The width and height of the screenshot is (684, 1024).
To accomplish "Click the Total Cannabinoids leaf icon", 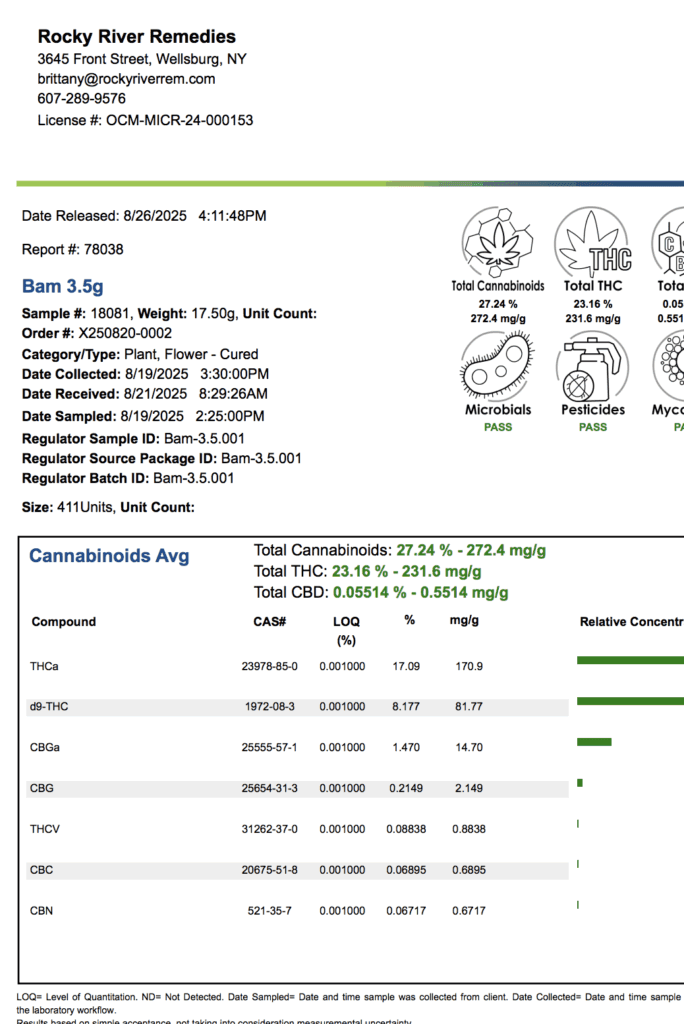I will pos(497,242).
